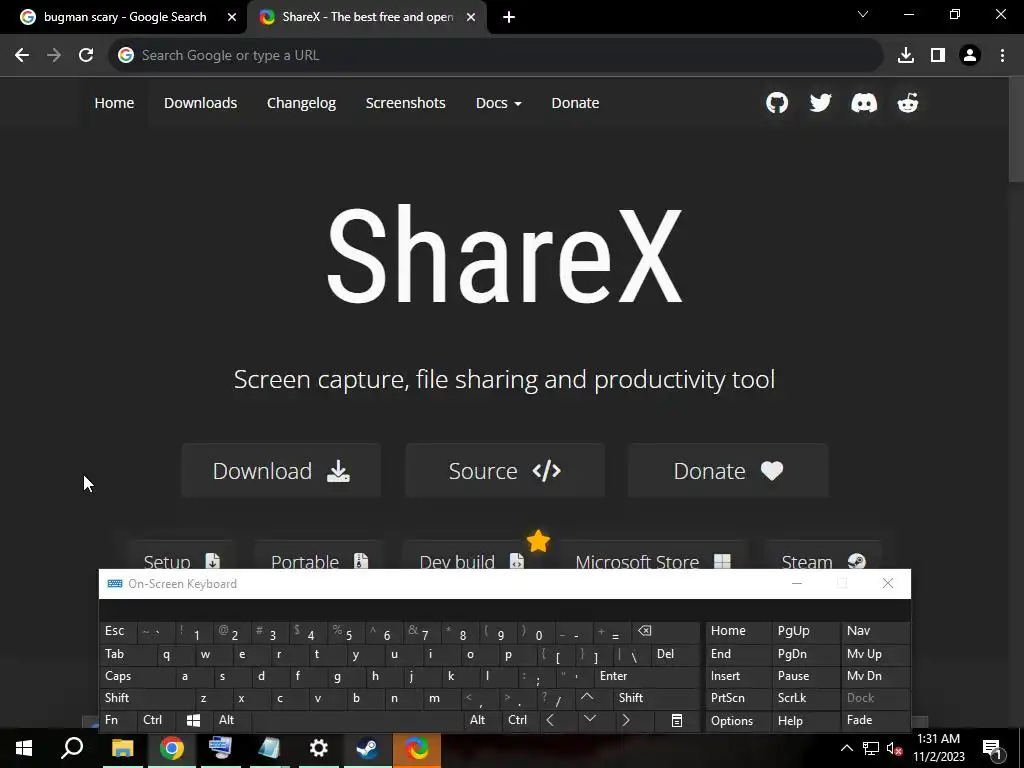1024x768 pixels.
Task: Open Steam from the taskbar
Action: [368, 748]
